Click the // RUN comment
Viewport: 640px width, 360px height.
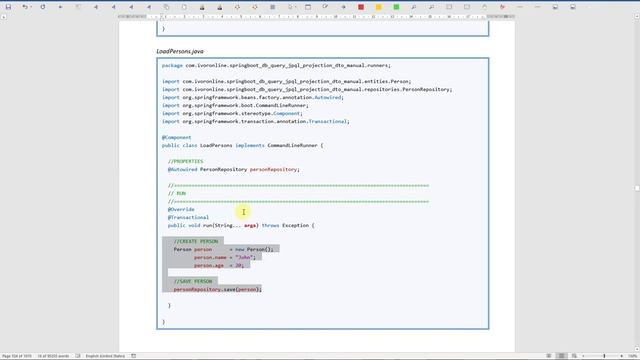(177, 193)
